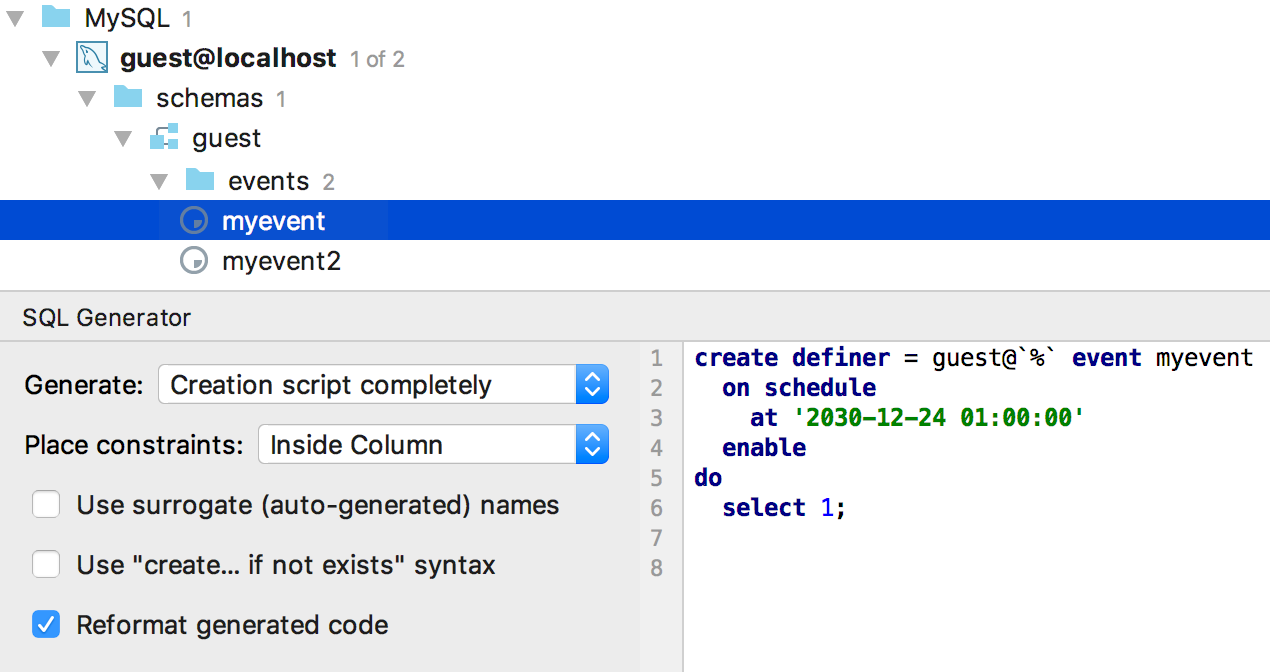Click the 'create definer' code line
This screenshot has height=672, width=1270.
pyautogui.click(x=974, y=357)
